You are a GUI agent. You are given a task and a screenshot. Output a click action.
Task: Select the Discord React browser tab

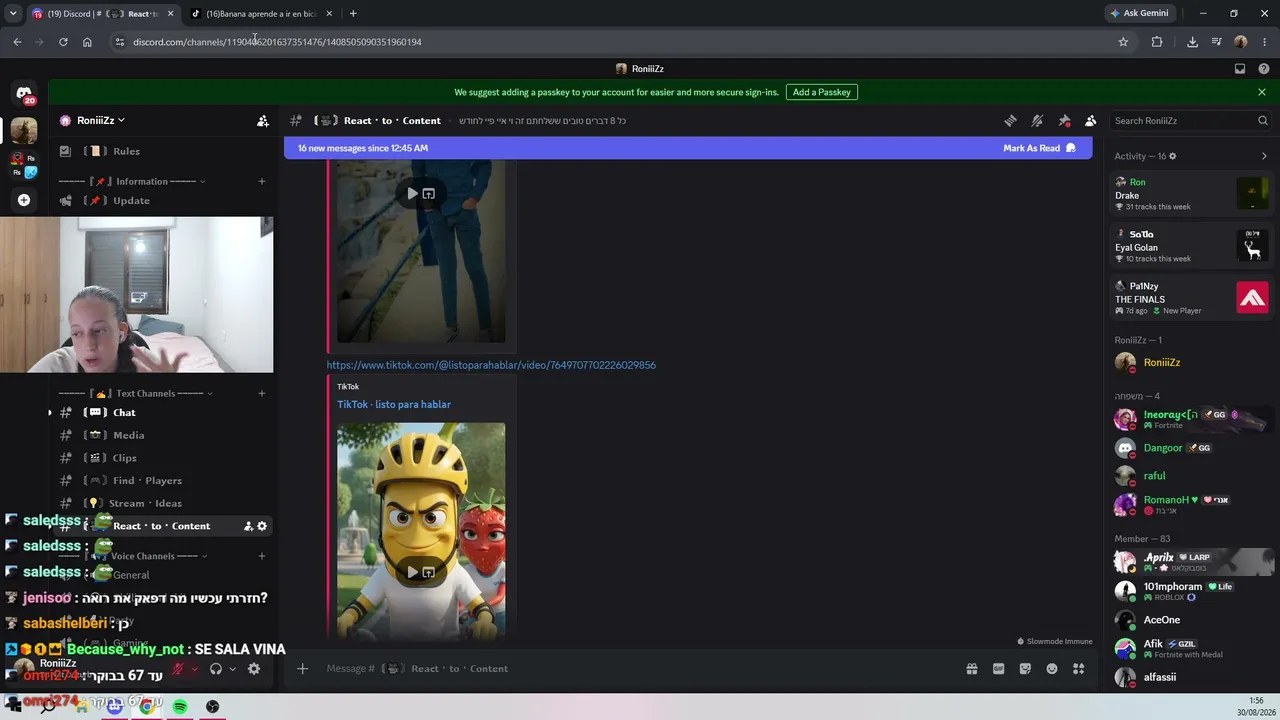pos(103,14)
